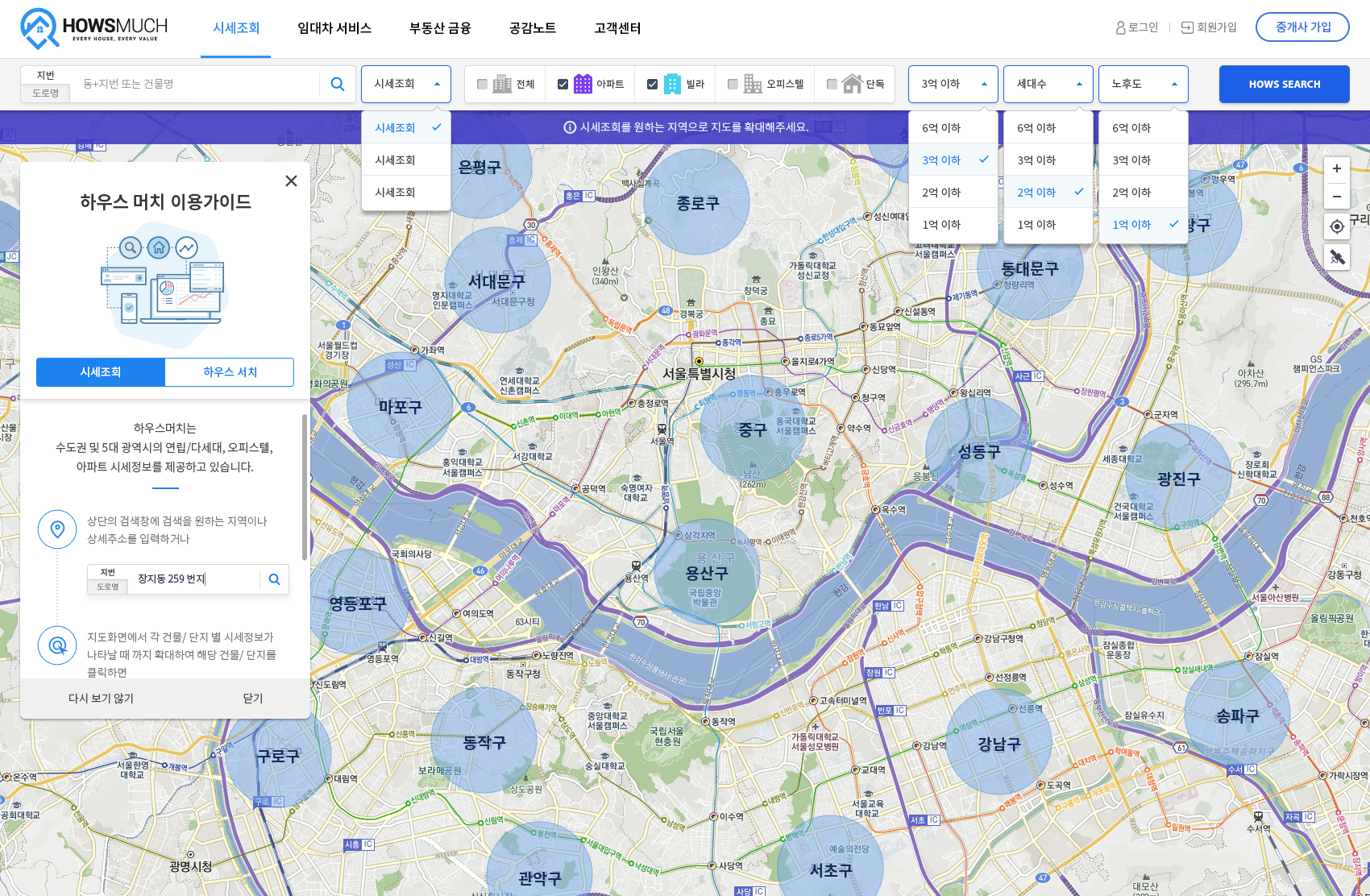
Task: Close the 하우스 머치 이용가이드 panel
Action: 291,180
